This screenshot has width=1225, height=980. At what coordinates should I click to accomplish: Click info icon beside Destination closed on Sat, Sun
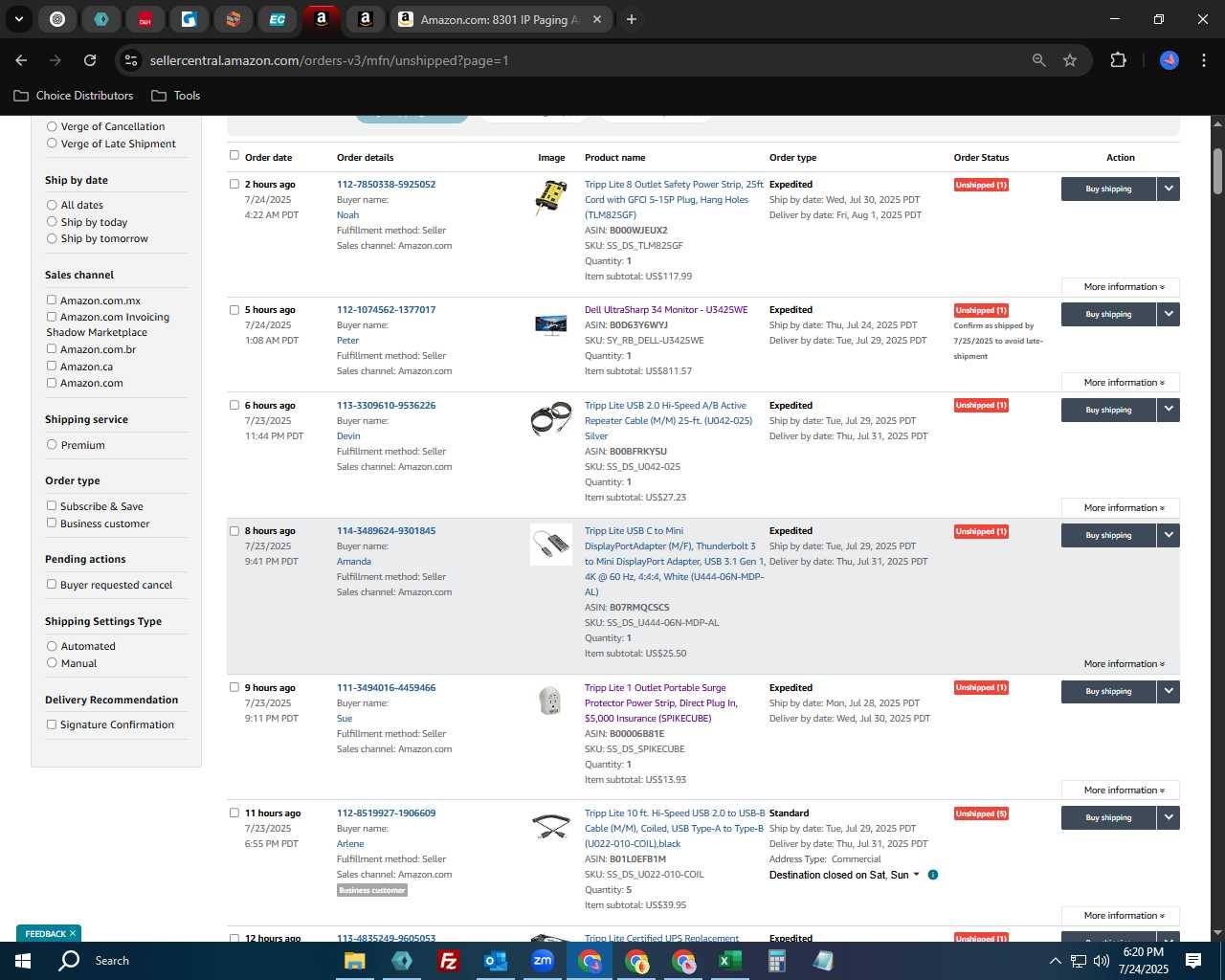click(933, 875)
